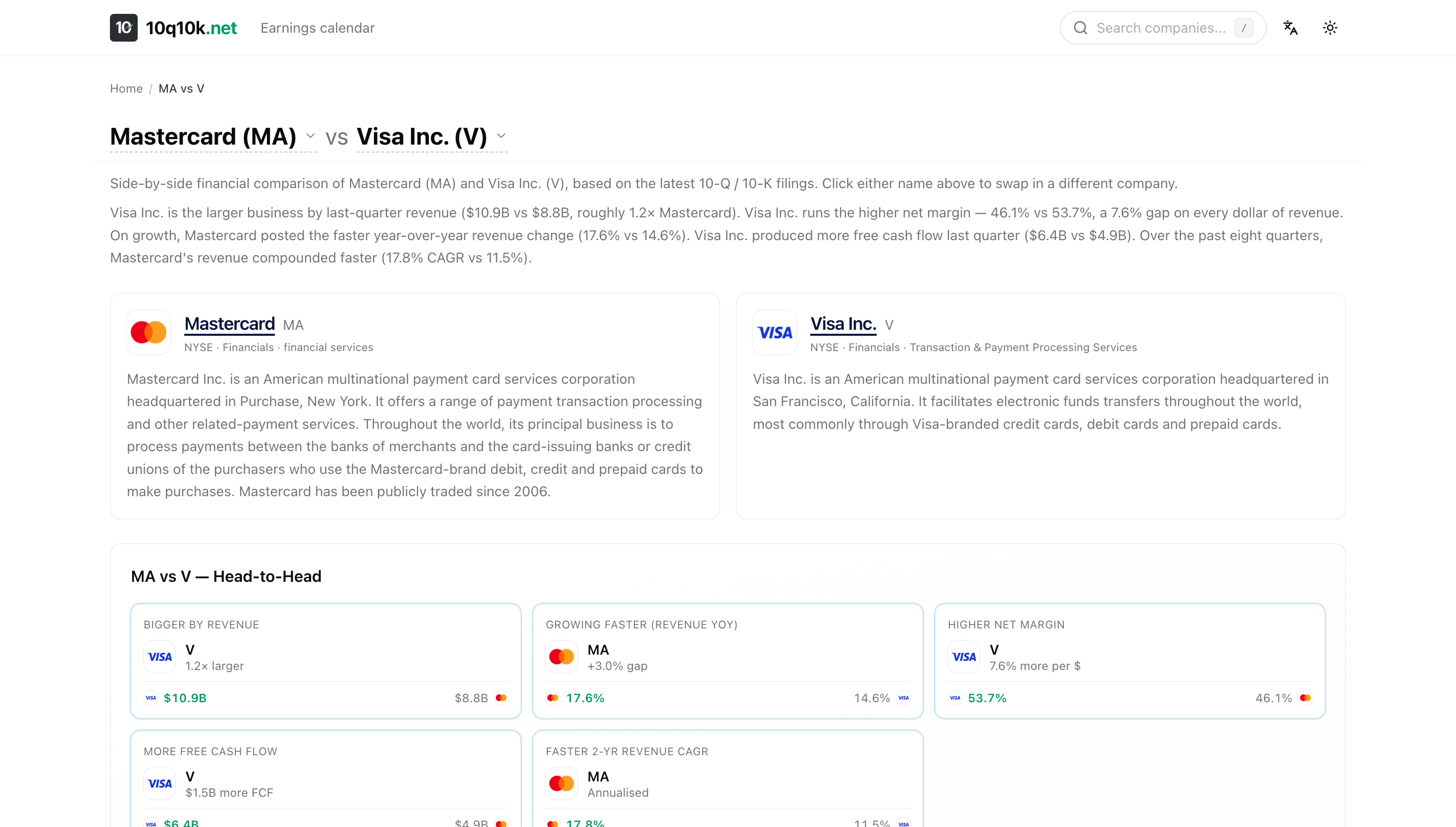This screenshot has height=827, width=1456.
Task: Toggle the small Visa badge next to $10.9B
Action: point(151,697)
